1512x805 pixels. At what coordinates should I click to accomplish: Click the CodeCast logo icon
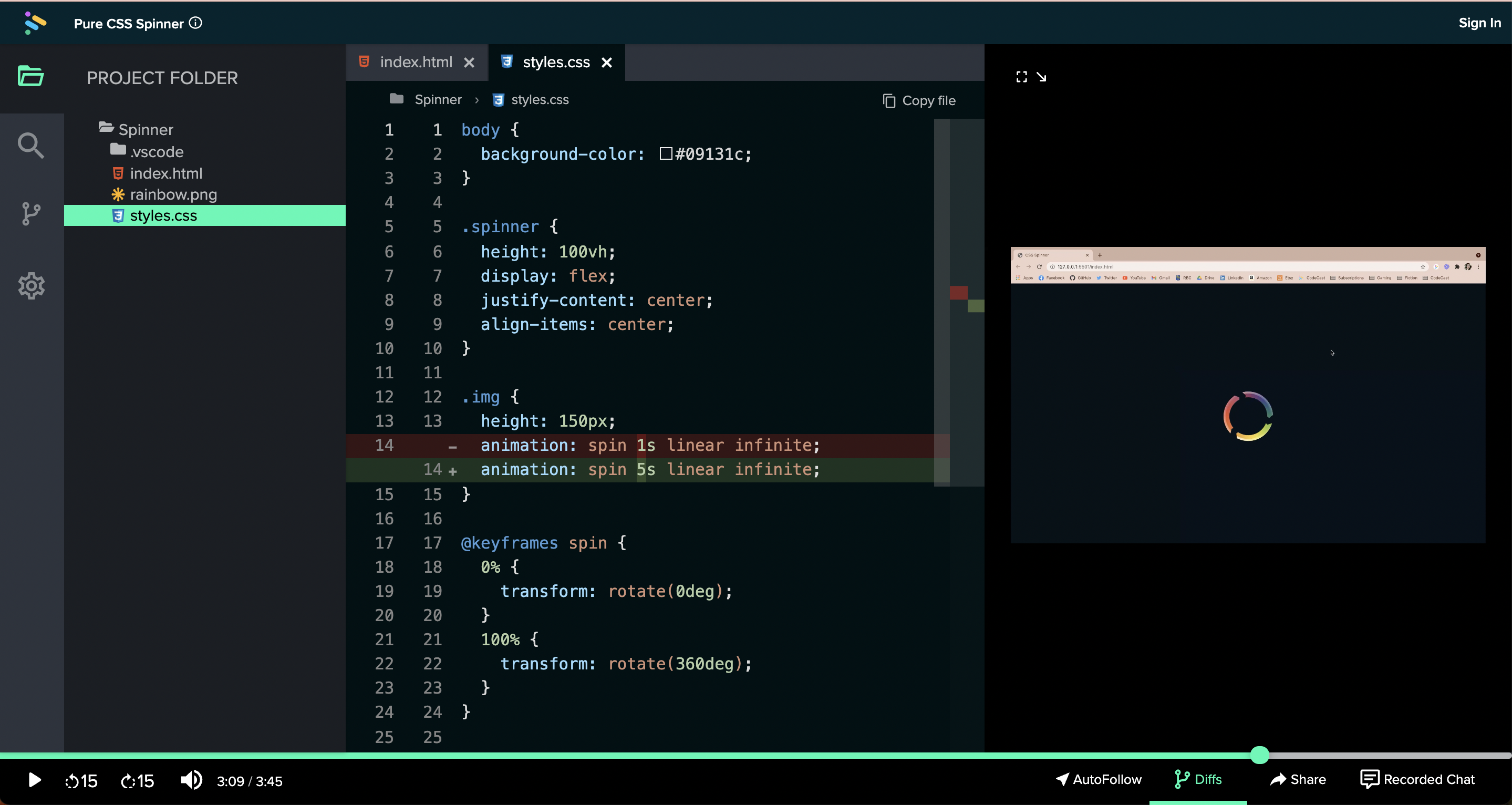pos(35,23)
